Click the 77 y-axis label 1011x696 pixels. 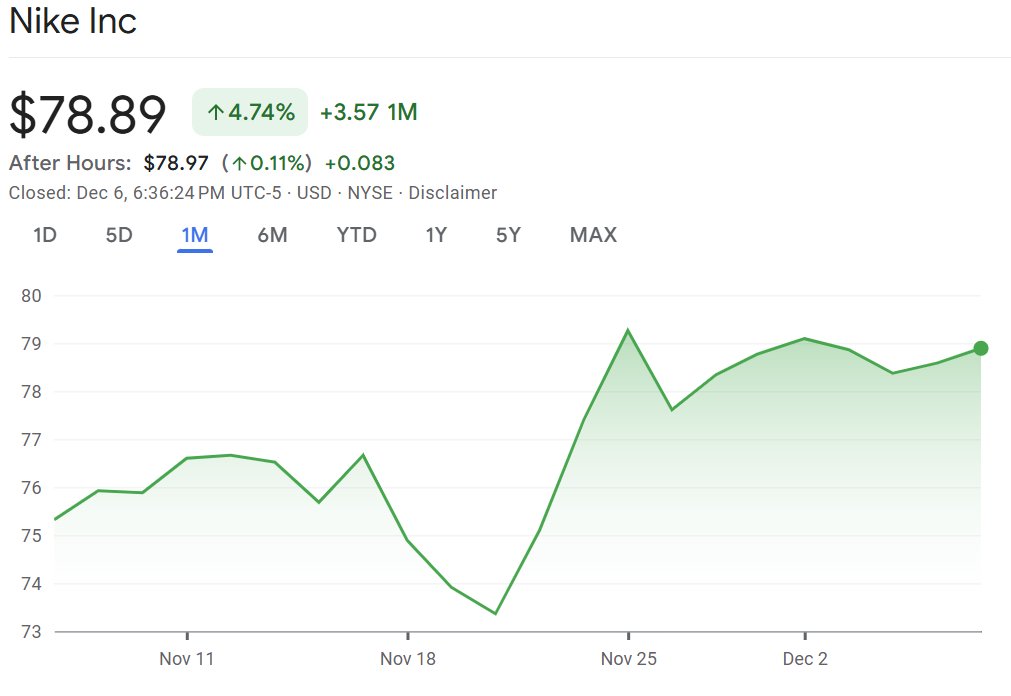point(31,440)
